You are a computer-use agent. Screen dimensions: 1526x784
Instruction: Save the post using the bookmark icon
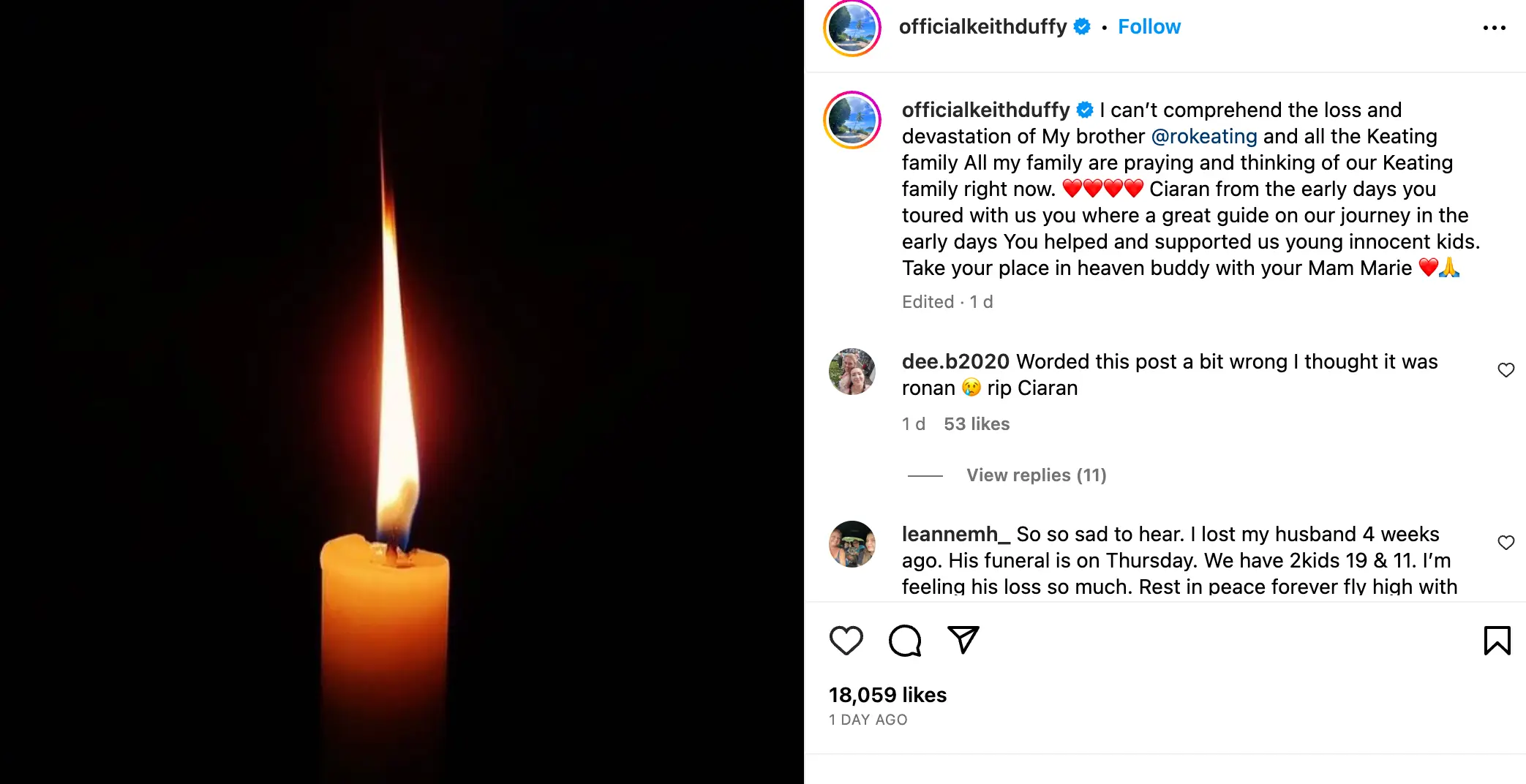click(x=1497, y=640)
